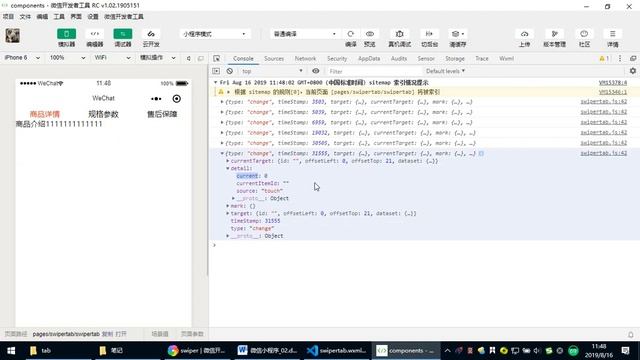The width and height of the screenshot is (640, 360).
Task: Switch to the Wxml tab
Action: (x=507, y=59)
